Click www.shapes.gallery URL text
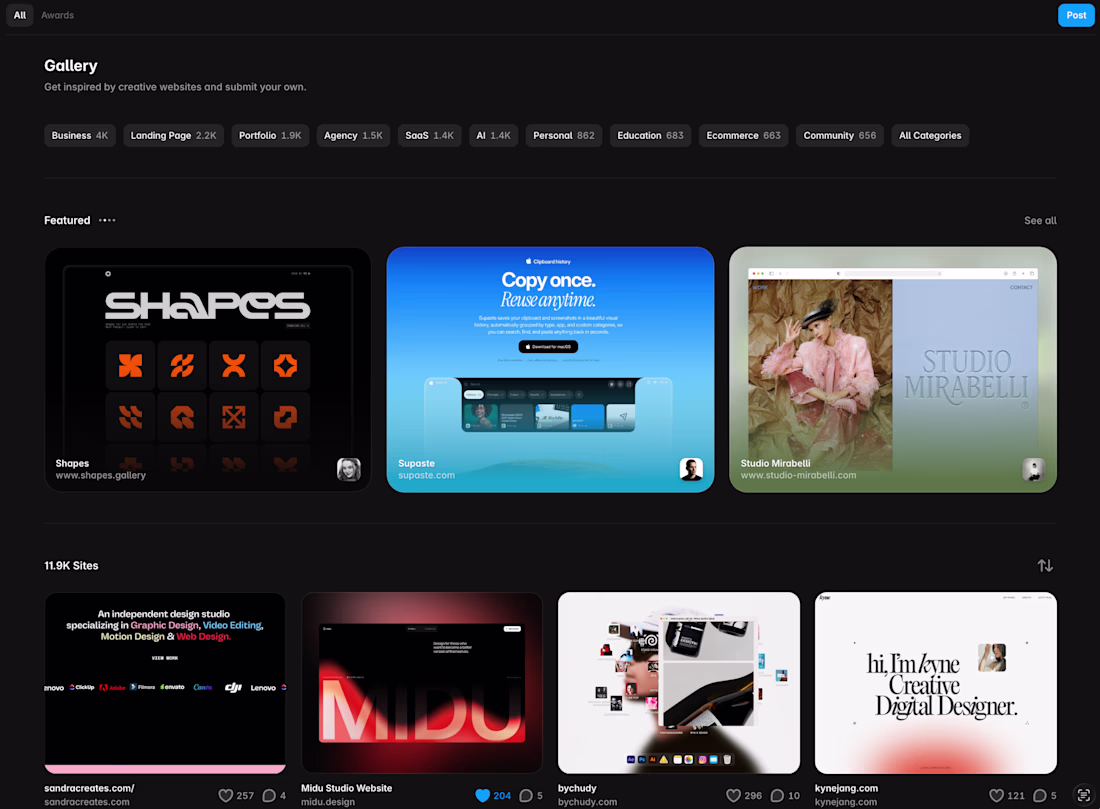Image resolution: width=1100 pixels, height=809 pixels. coord(100,475)
